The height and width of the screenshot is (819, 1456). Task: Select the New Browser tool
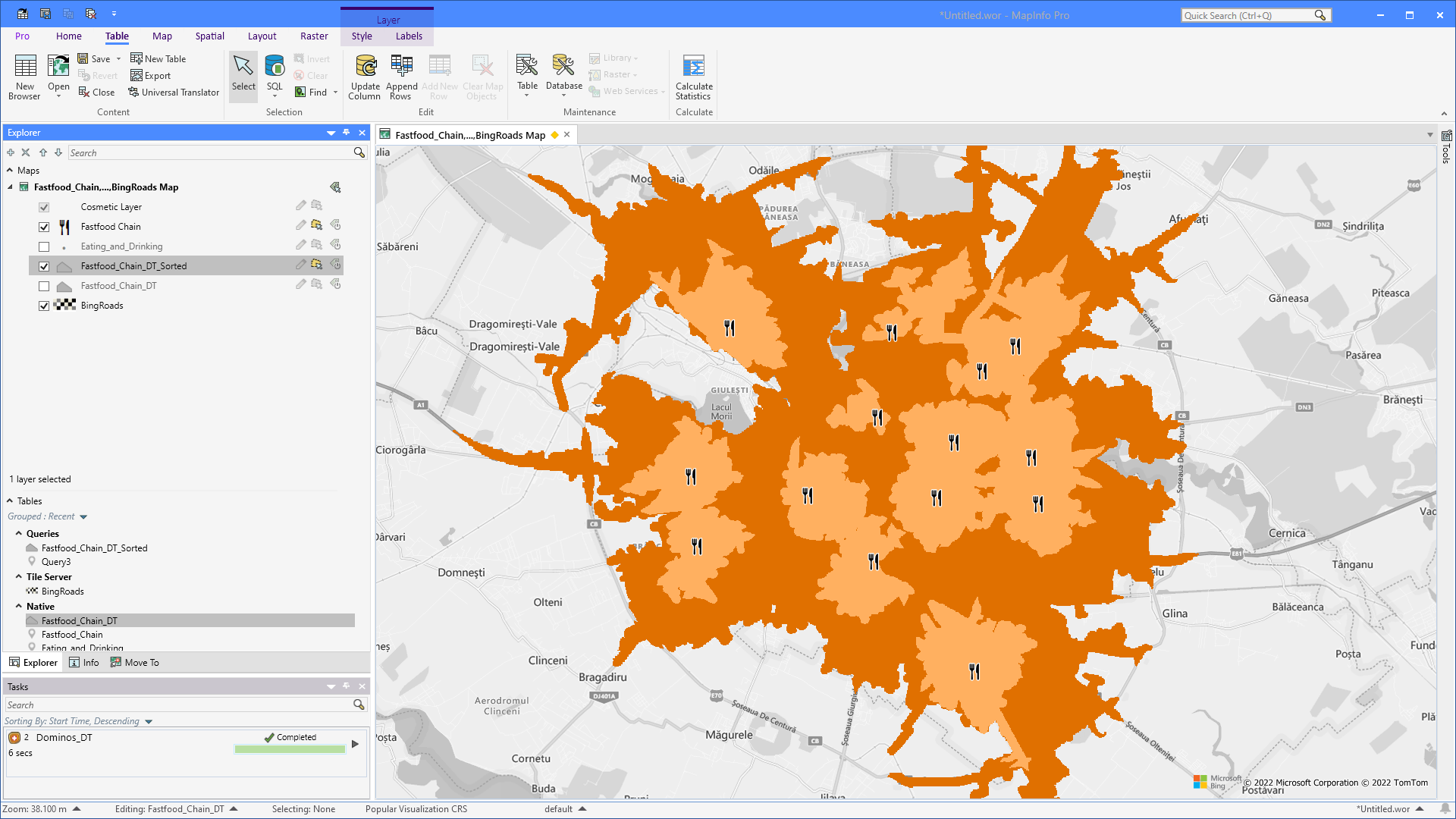click(24, 76)
